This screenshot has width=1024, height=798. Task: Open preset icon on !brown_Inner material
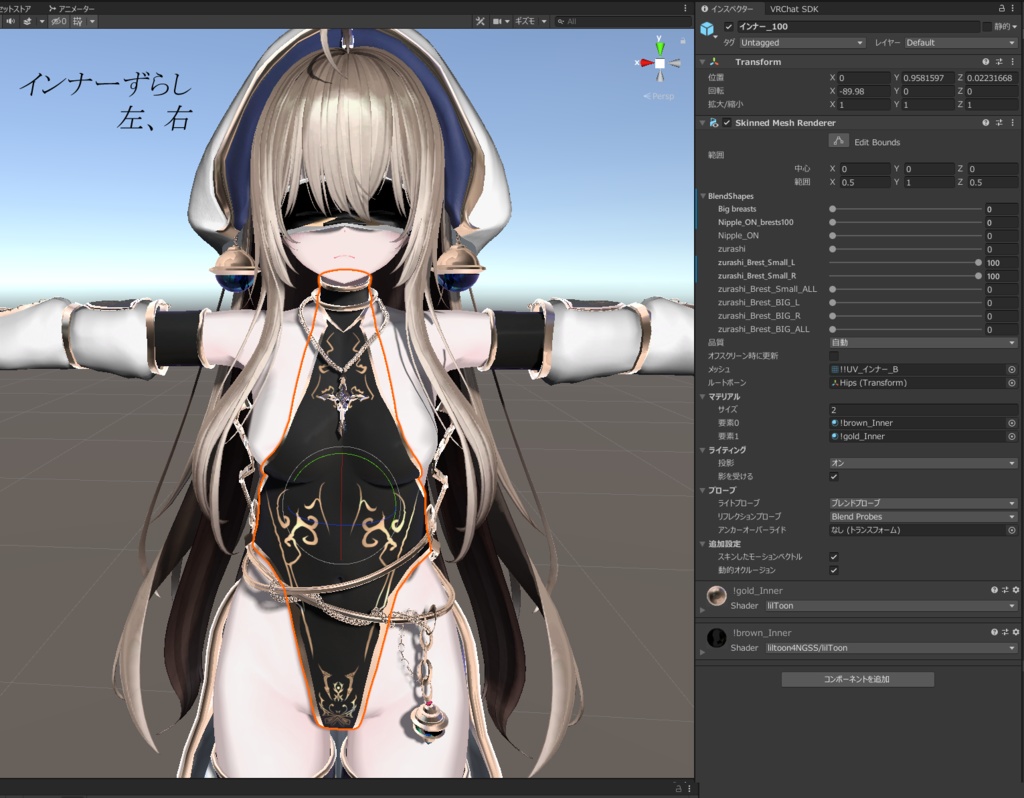coord(1005,632)
